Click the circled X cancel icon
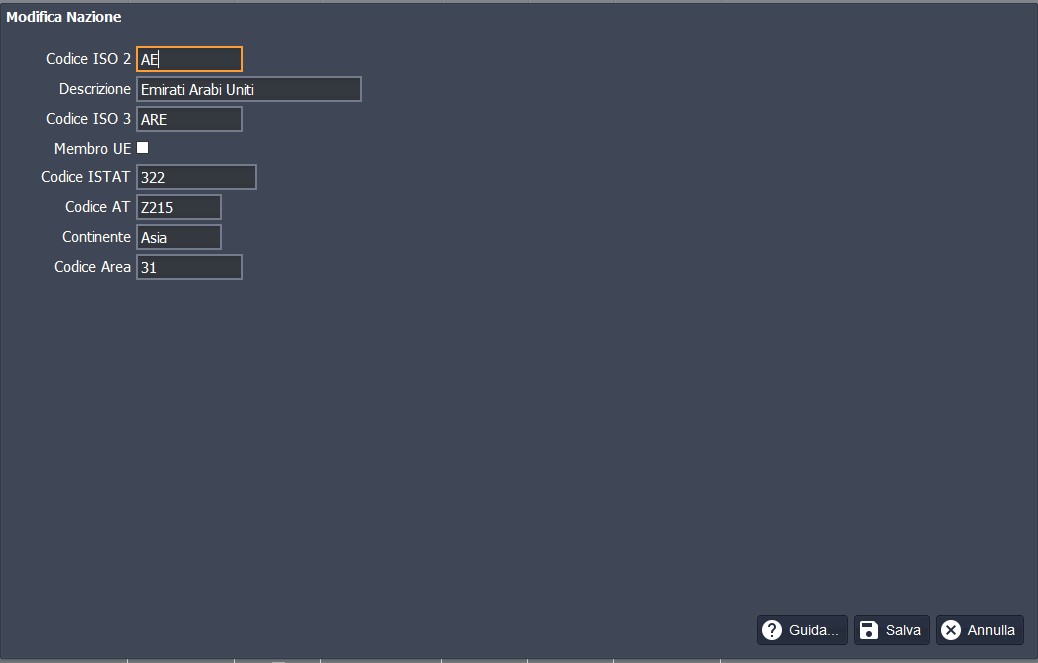Screen dimensions: 1038x663 click(951, 630)
